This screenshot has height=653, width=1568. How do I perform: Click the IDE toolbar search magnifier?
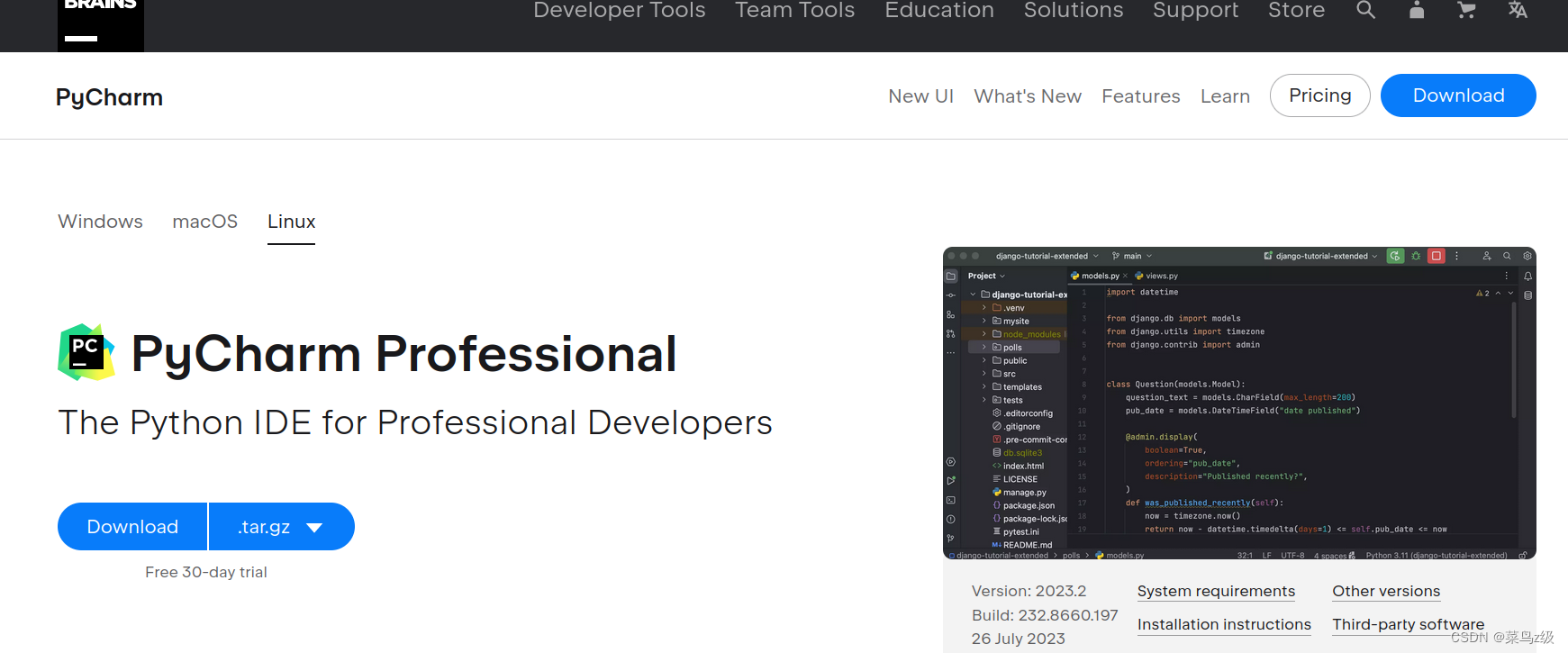coord(1507,256)
